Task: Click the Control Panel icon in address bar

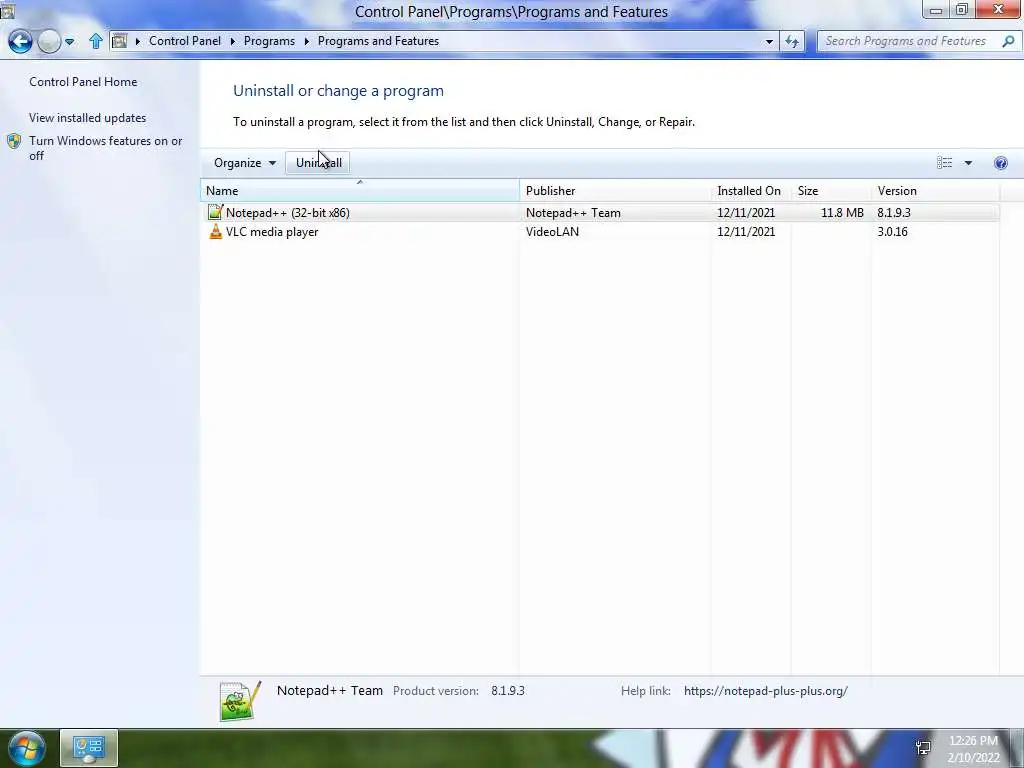Action: (120, 41)
